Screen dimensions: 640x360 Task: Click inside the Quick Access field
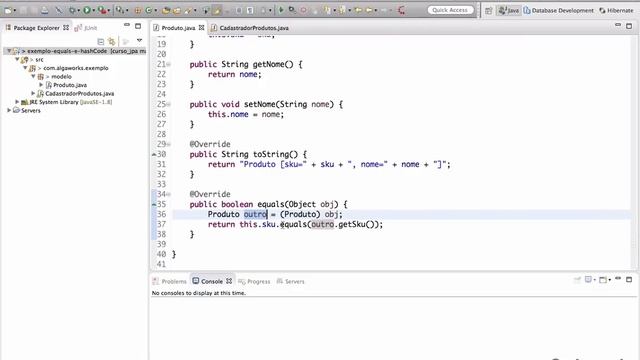point(451,10)
